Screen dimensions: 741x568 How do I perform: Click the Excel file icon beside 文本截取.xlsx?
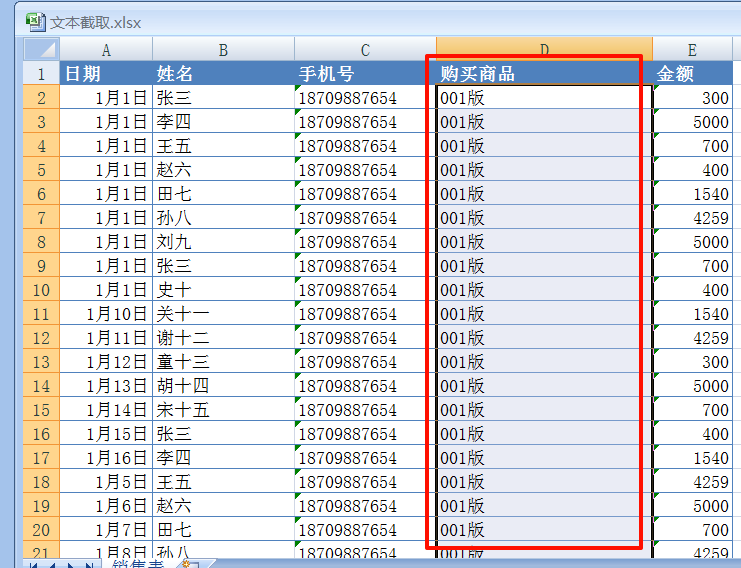point(35,22)
